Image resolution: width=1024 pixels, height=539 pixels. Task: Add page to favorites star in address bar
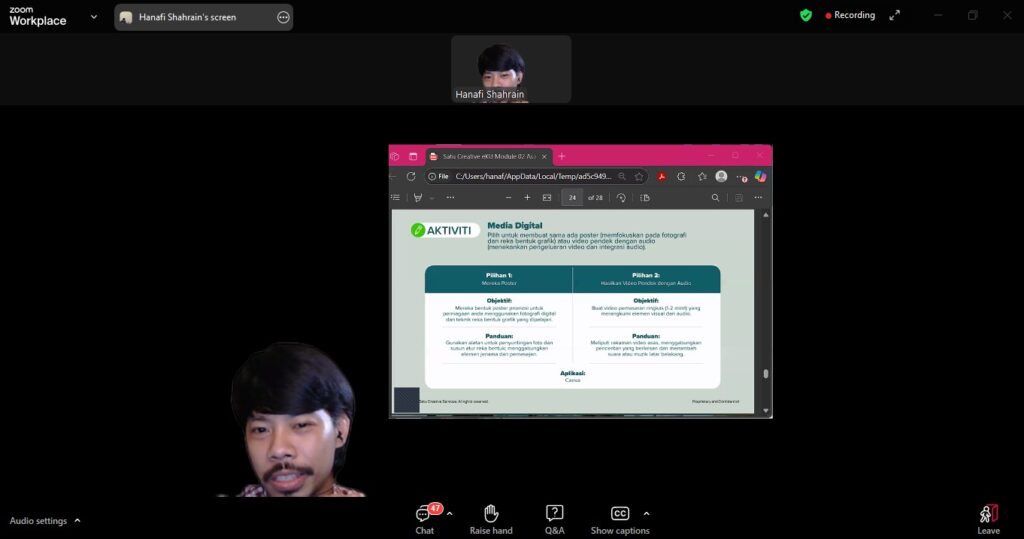pyautogui.click(x=639, y=176)
